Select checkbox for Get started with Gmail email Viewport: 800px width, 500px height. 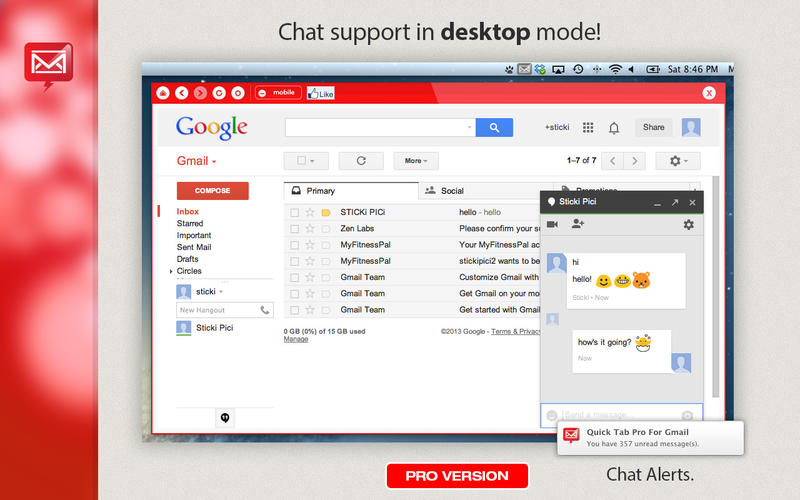pos(294,310)
